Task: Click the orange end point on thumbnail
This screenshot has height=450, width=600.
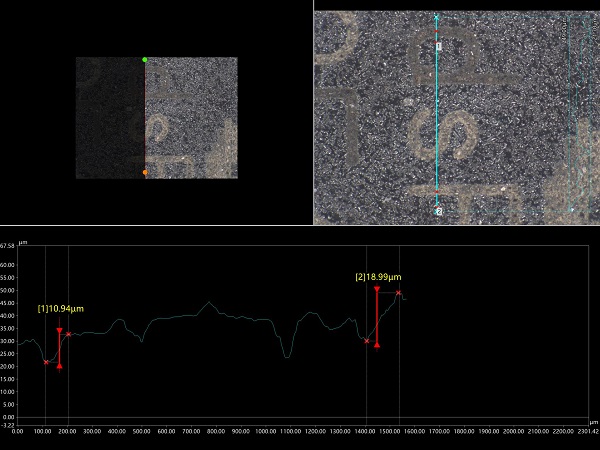Action: [145, 172]
